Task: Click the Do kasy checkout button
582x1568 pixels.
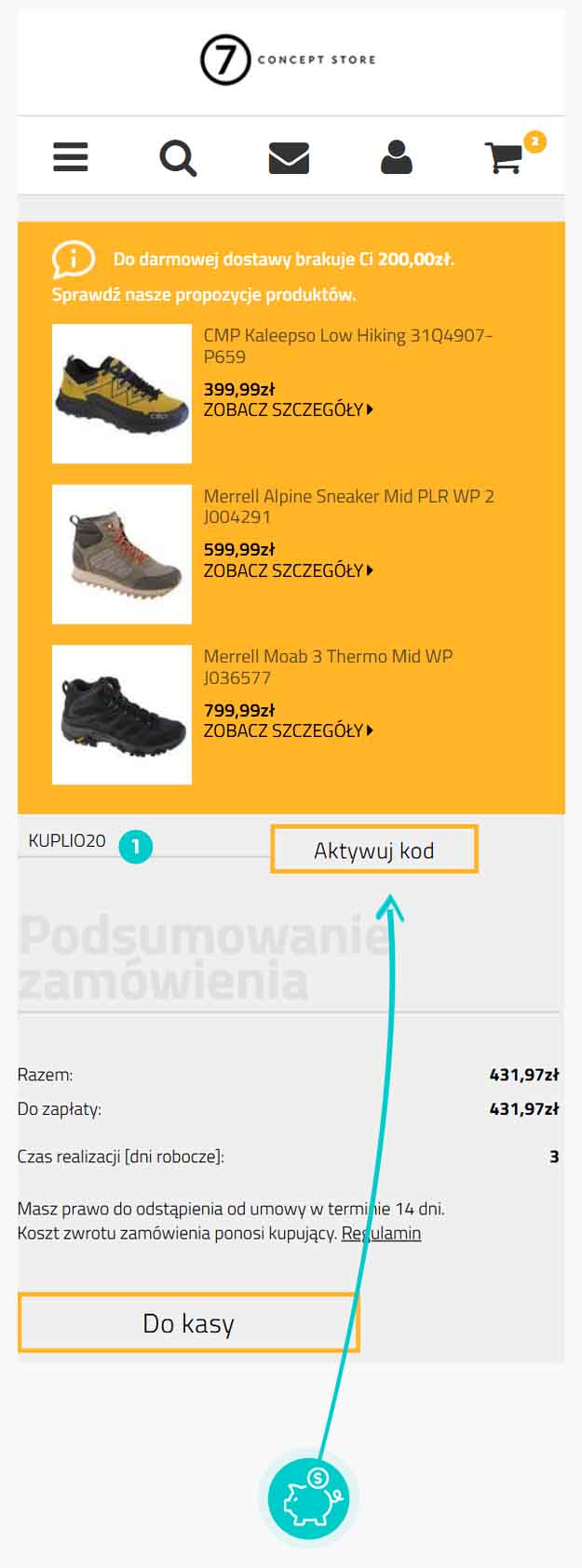Action: click(x=188, y=1322)
